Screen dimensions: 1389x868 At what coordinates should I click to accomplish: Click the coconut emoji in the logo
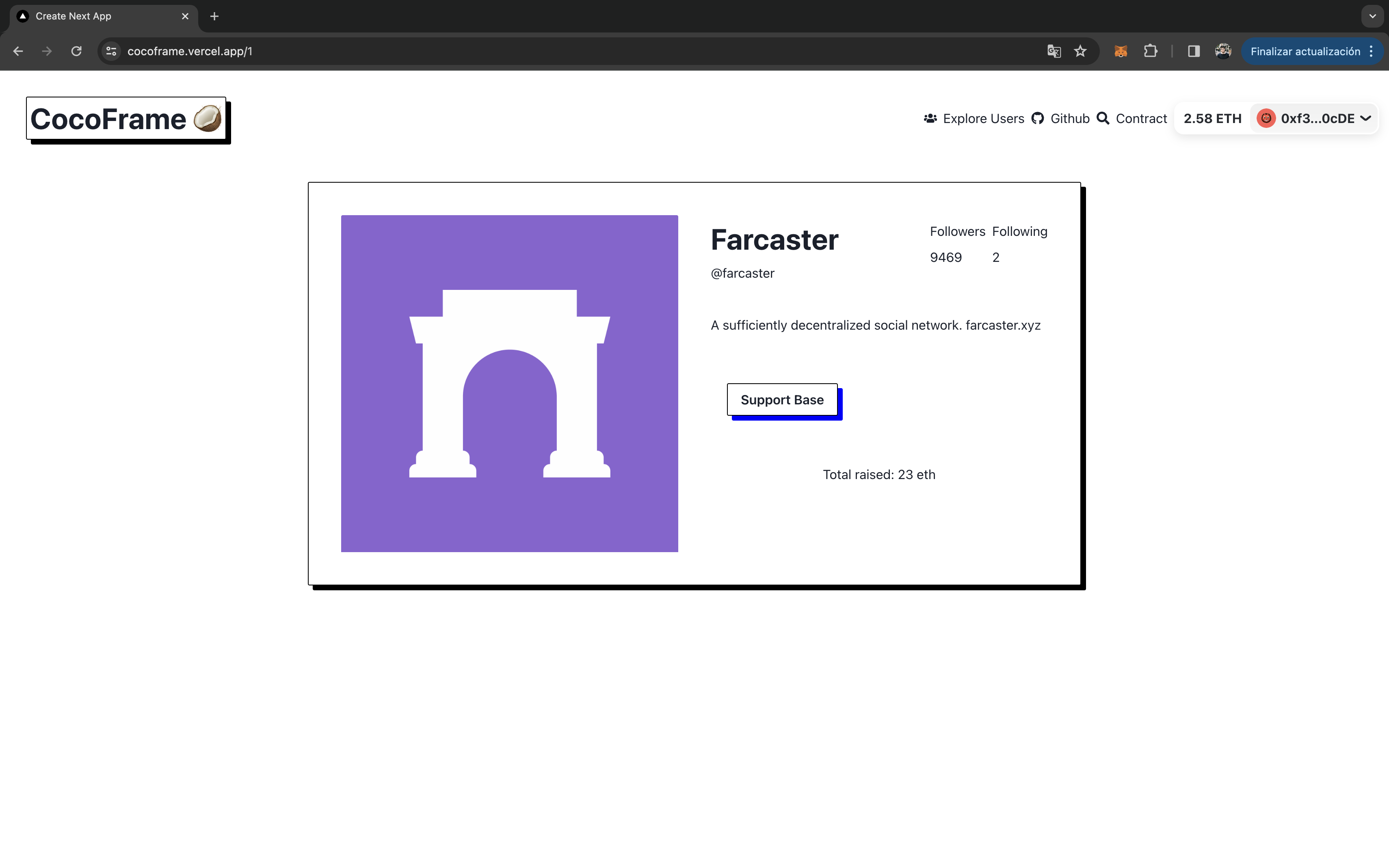[x=207, y=118]
